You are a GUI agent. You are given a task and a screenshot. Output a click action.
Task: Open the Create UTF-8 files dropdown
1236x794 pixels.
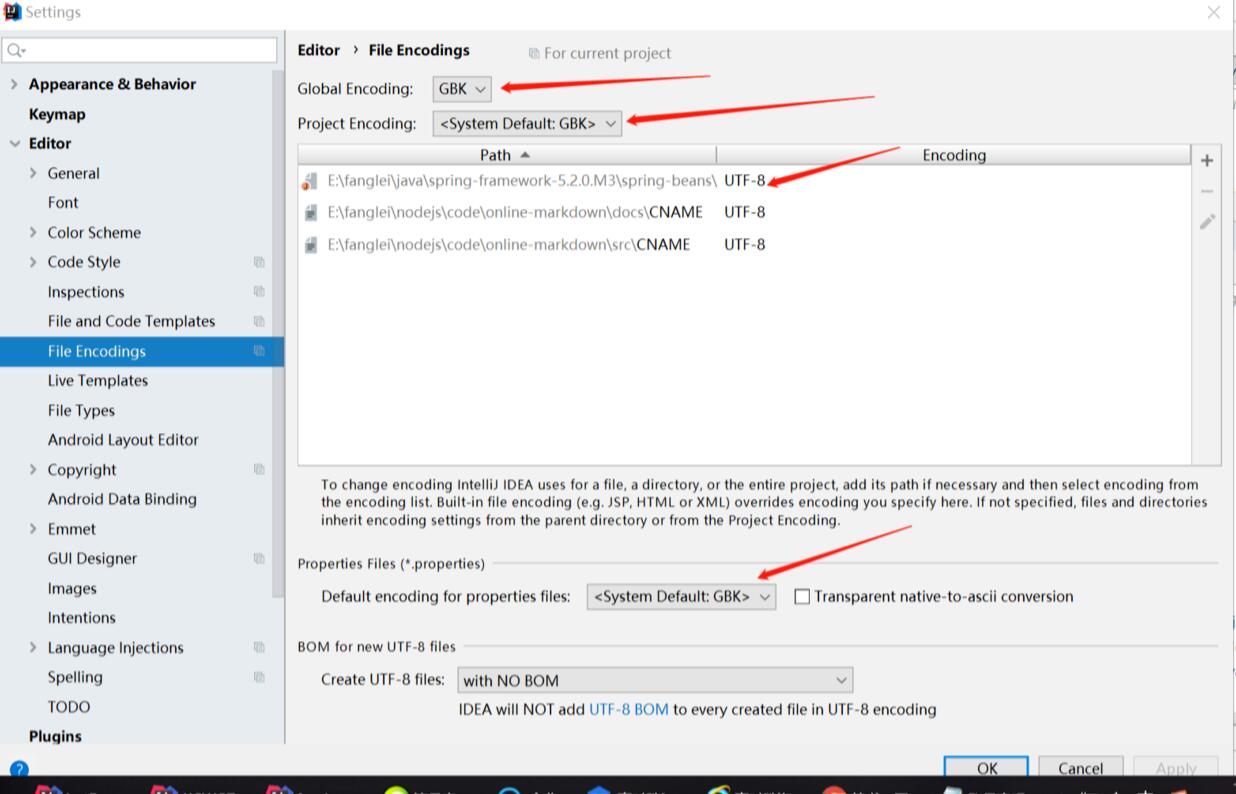click(655, 680)
